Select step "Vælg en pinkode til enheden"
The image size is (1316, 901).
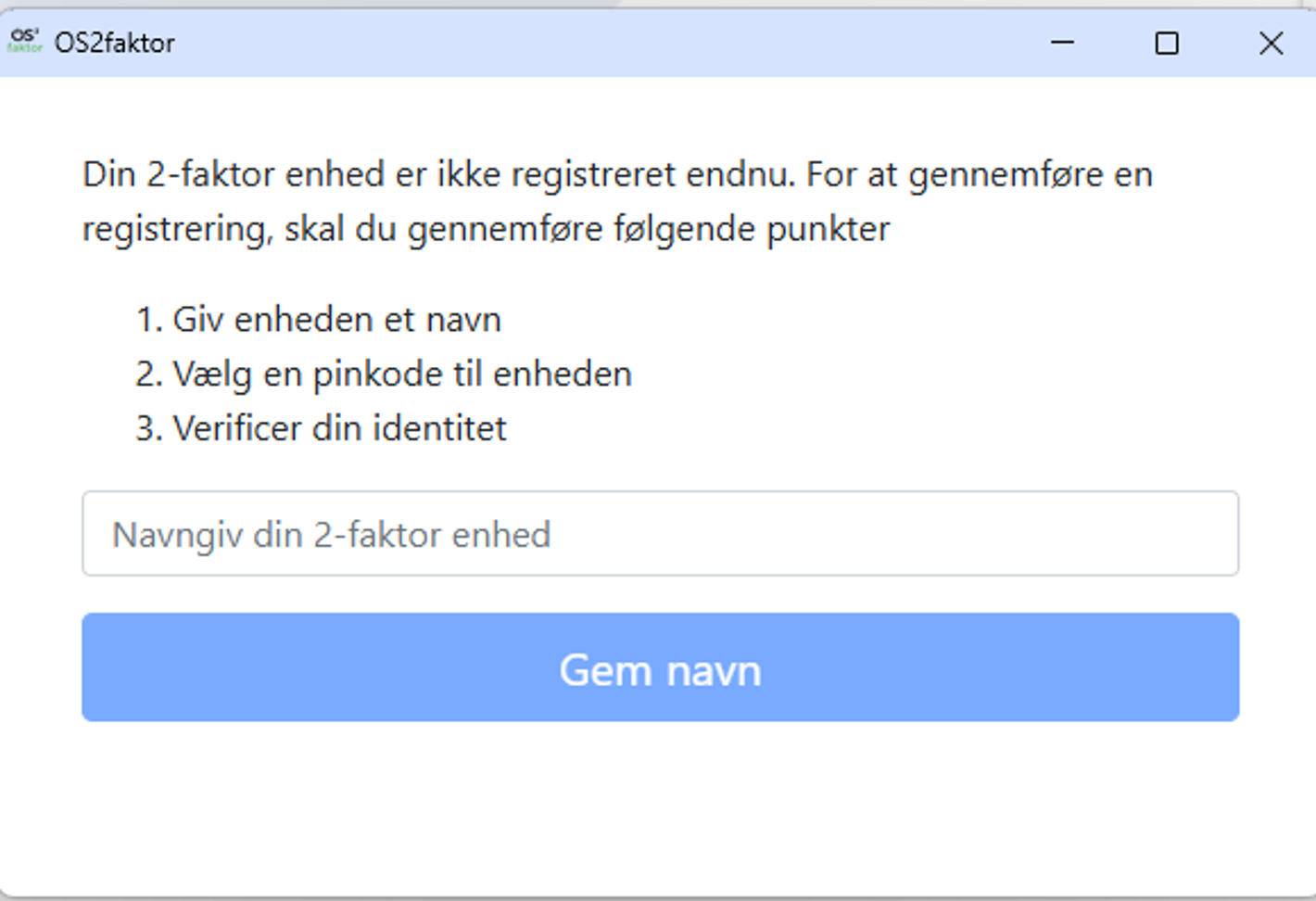click(x=401, y=374)
